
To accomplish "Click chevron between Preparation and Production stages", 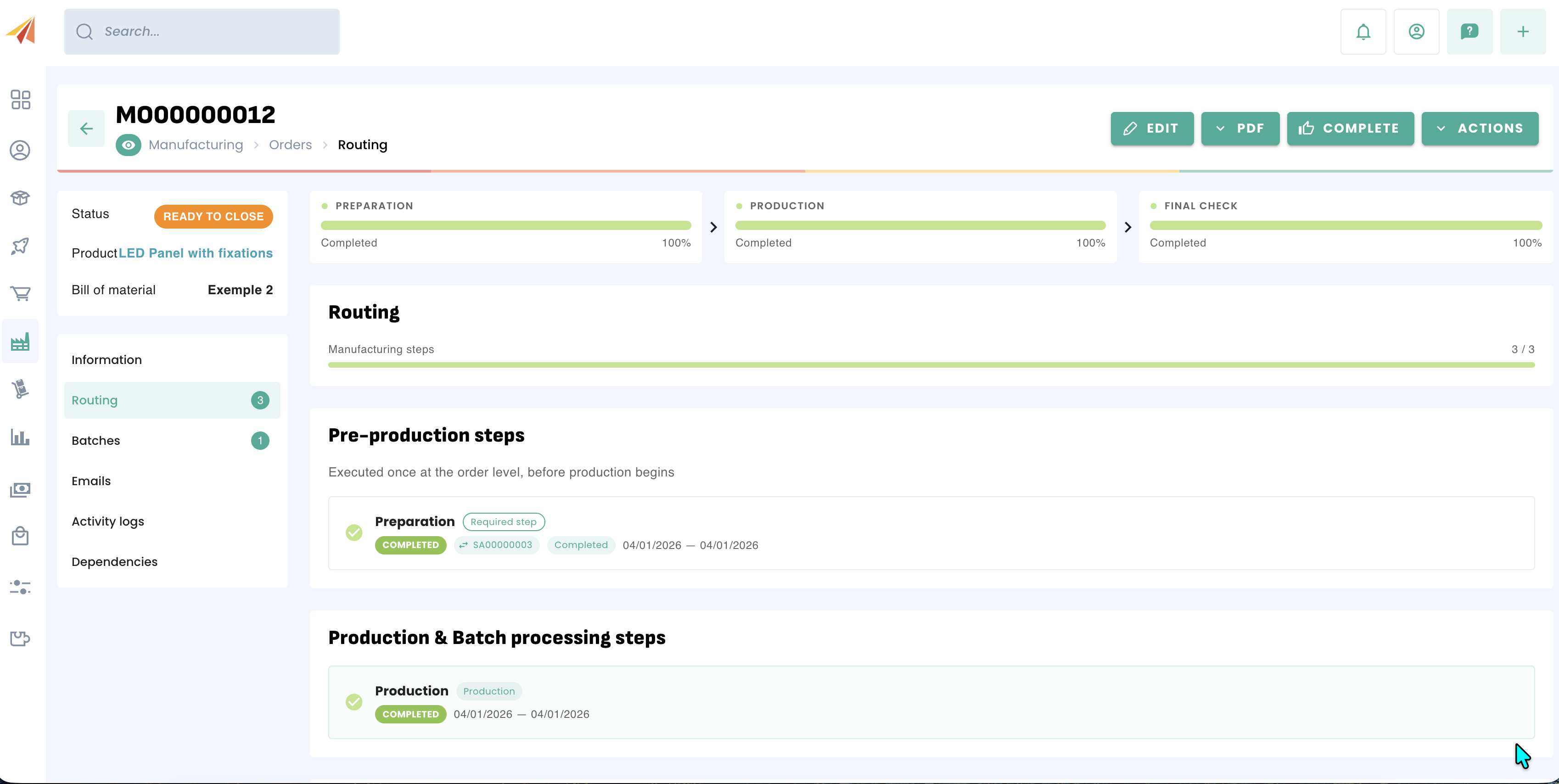I will (713, 228).
